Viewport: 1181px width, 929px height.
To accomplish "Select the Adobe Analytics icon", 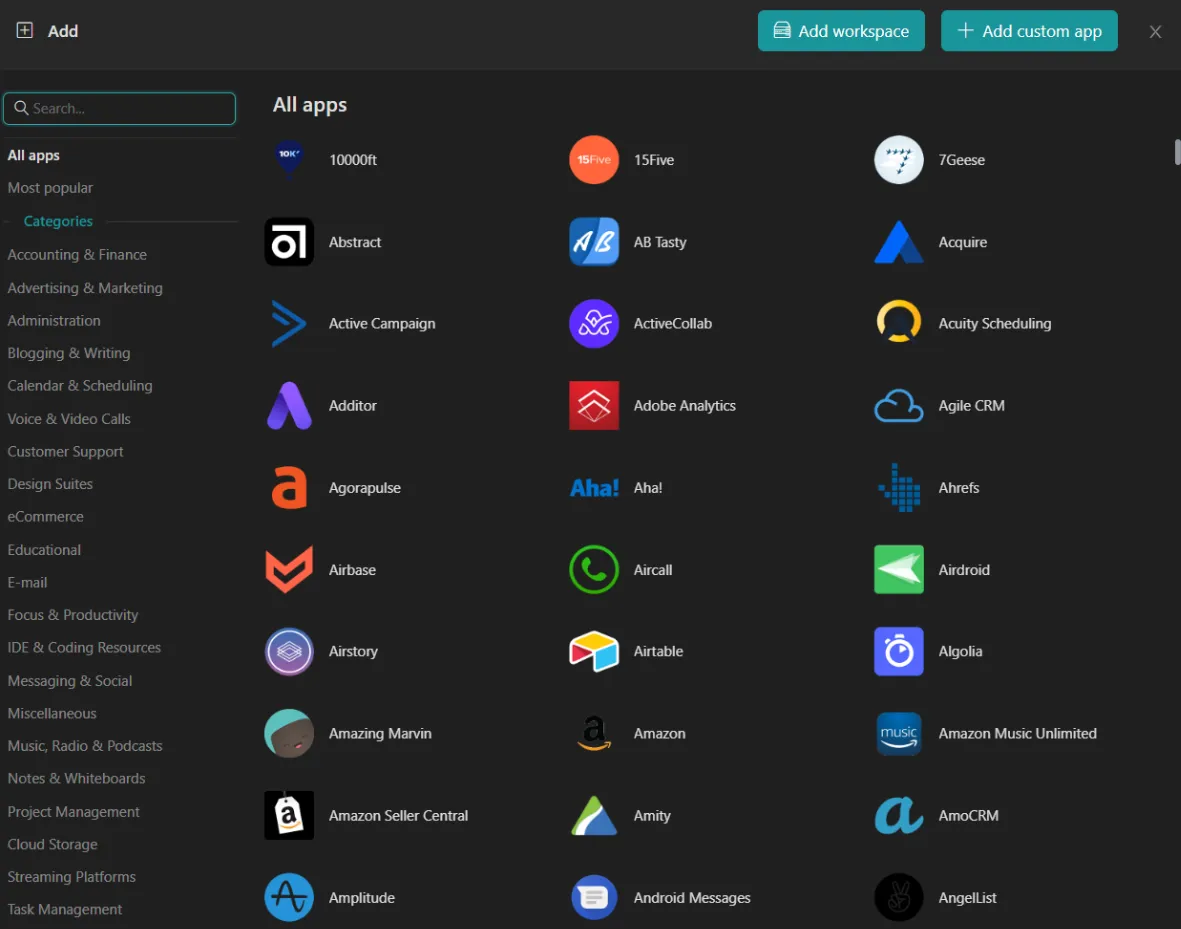I will 594,405.
